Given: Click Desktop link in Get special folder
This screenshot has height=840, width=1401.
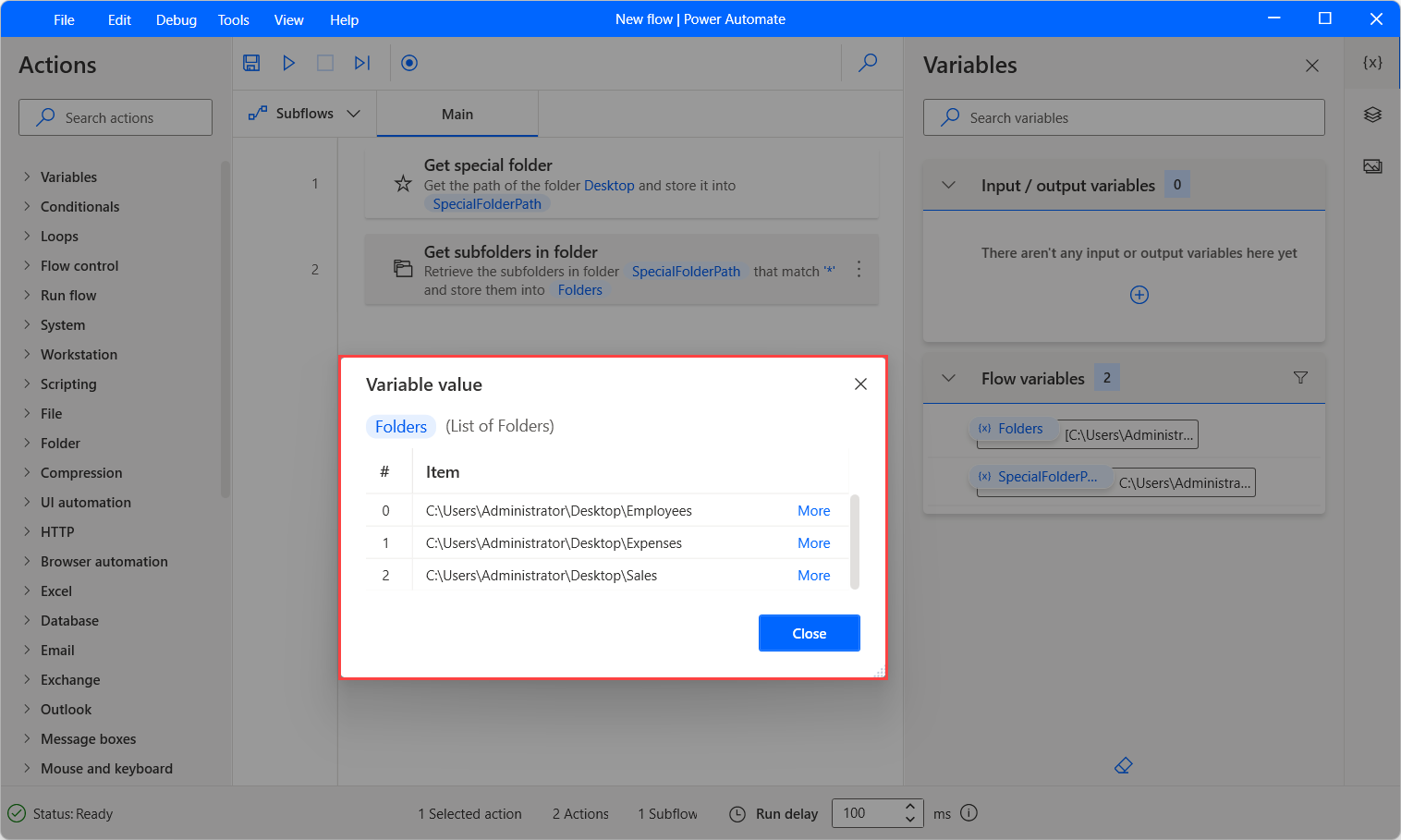Looking at the screenshot, I should [609, 185].
